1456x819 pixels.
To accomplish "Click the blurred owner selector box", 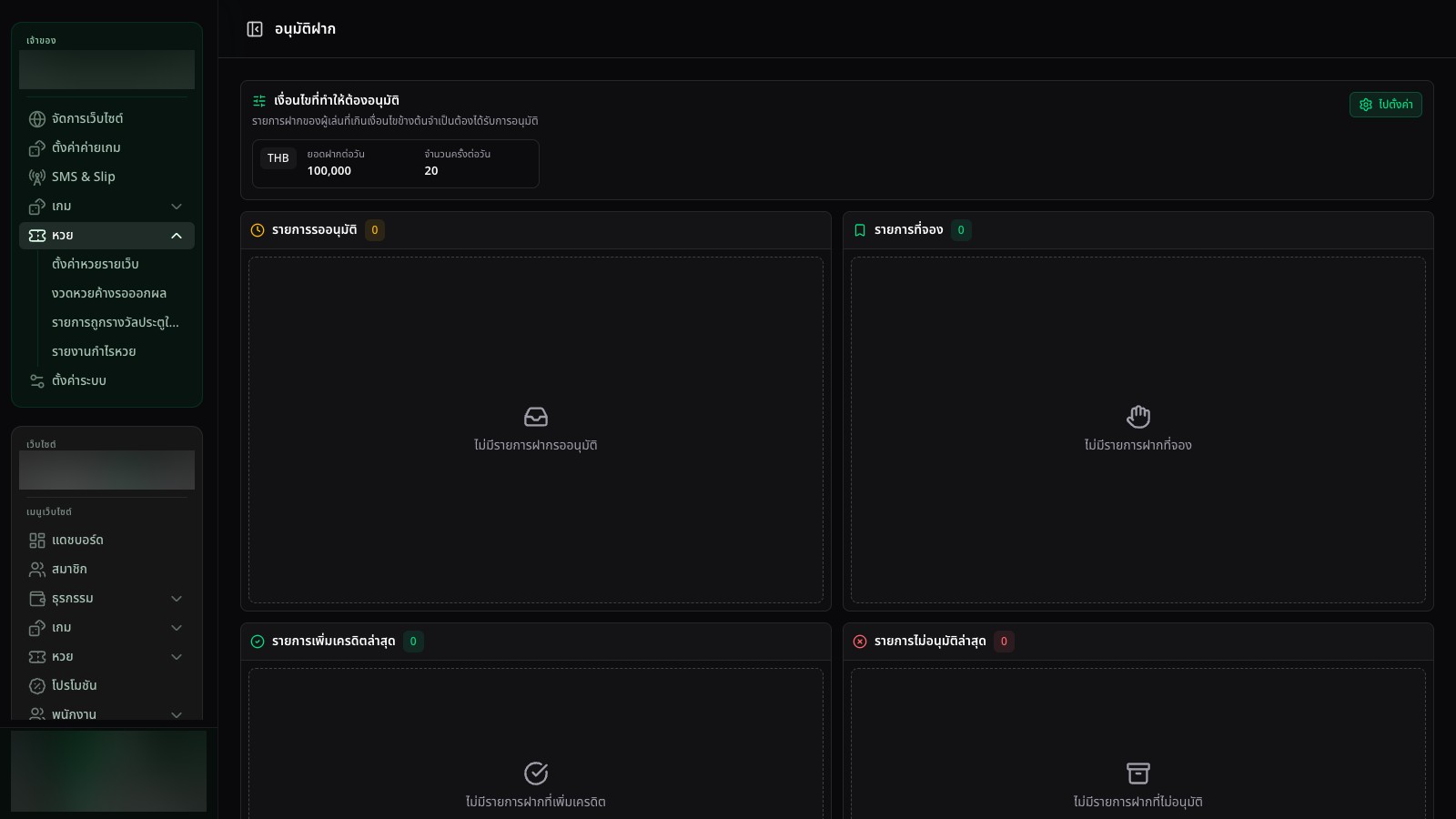I will (x=106, y=70).
